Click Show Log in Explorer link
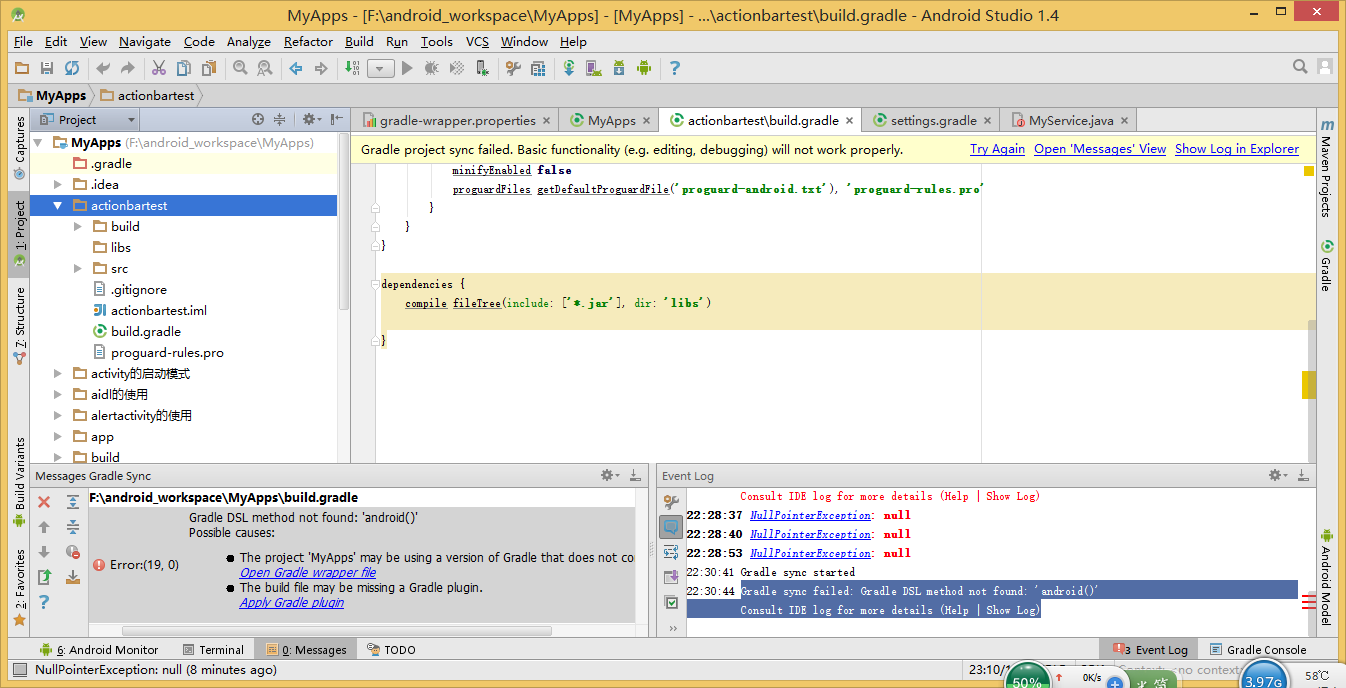Image resolution: width=1346 pixels, height=688 pixels. pos(1237,149)
